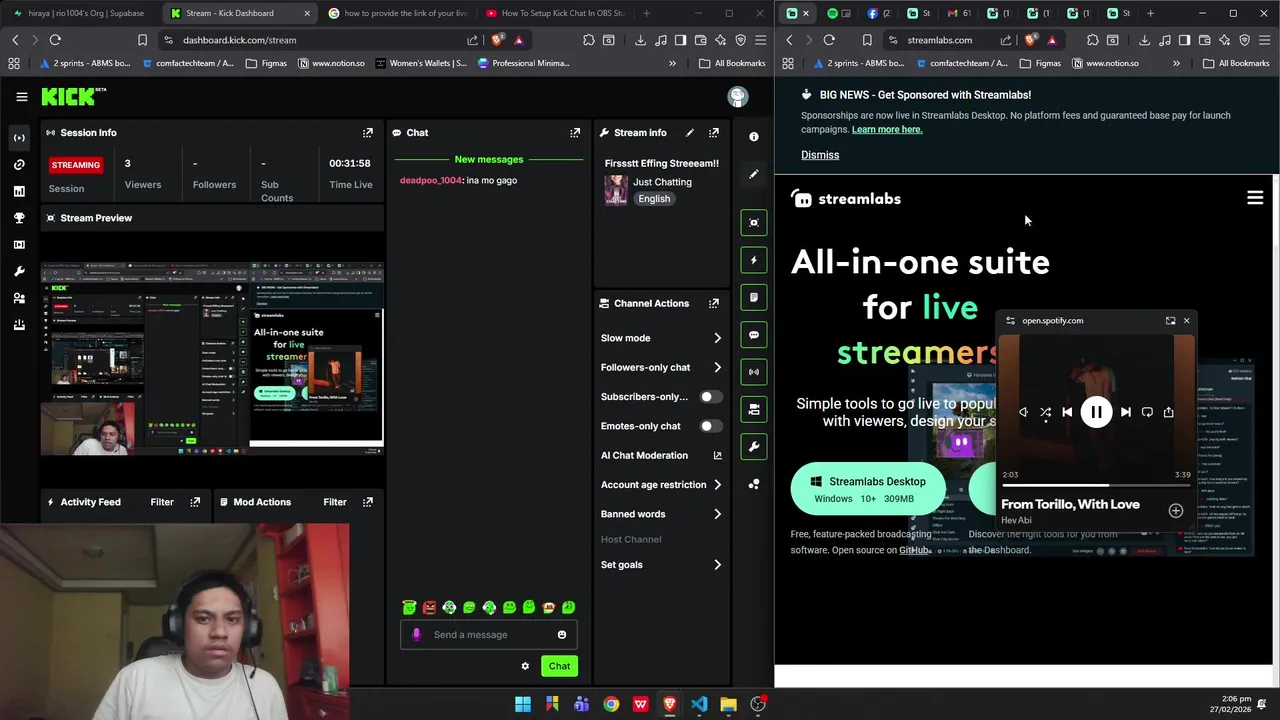Open AI Chat Moderation link
The width and height of the screenshot is (1280, 720).
[x=661, y=455]
